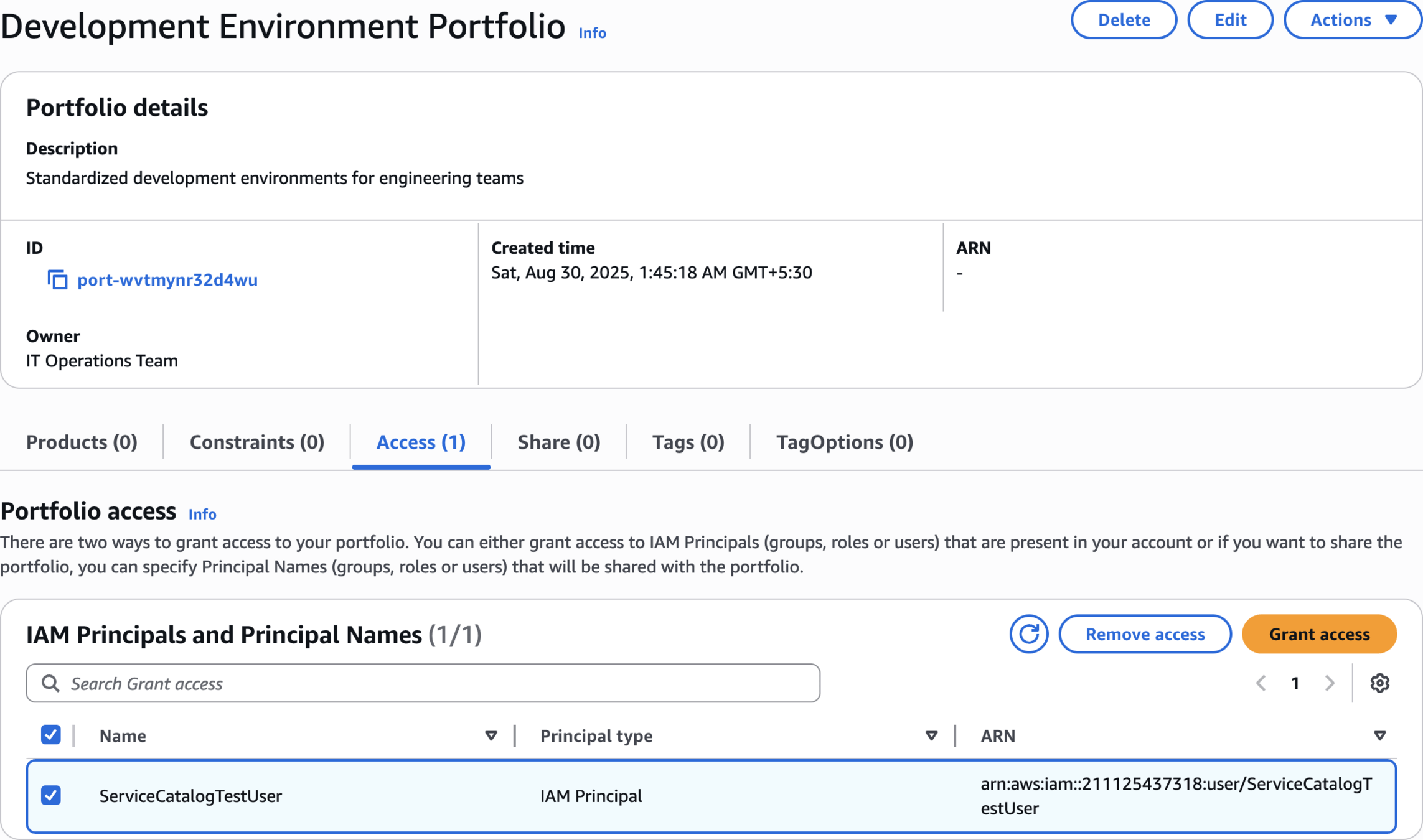Switch to the Products (0) tab

click(82, 442)
